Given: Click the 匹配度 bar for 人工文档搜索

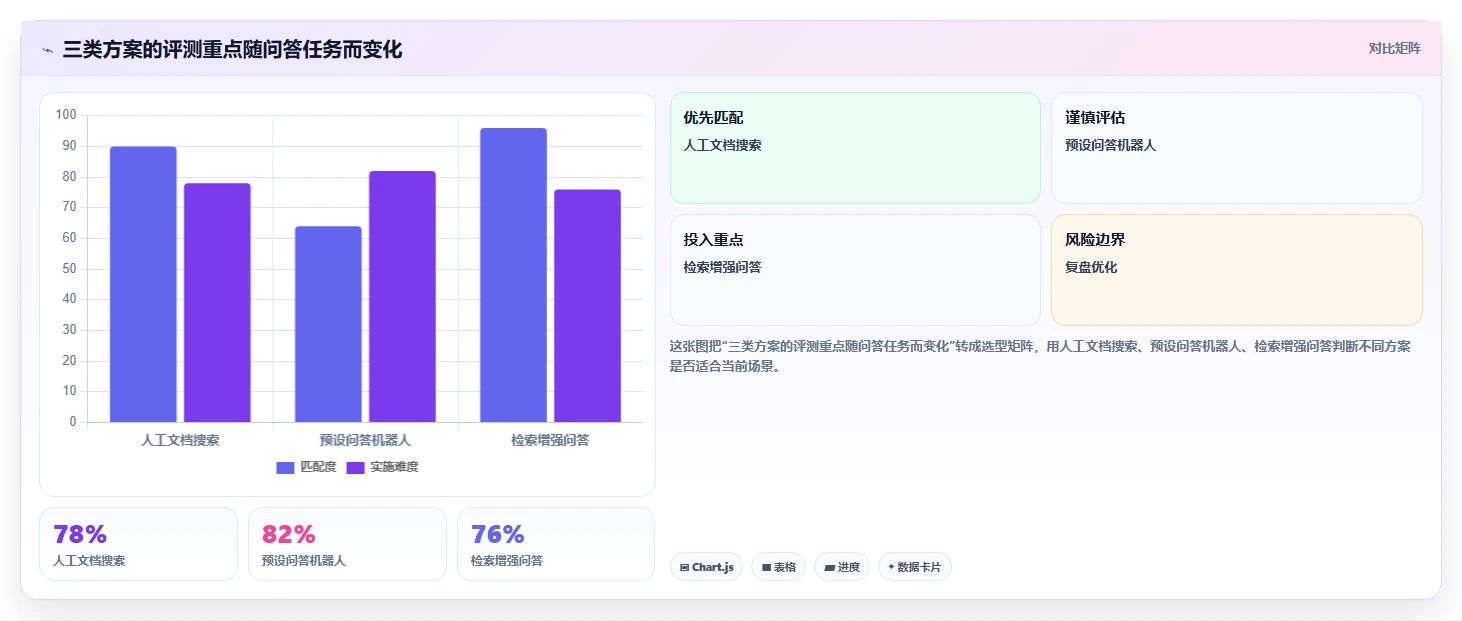Looking at the screenshot, I should pos(143,284).
